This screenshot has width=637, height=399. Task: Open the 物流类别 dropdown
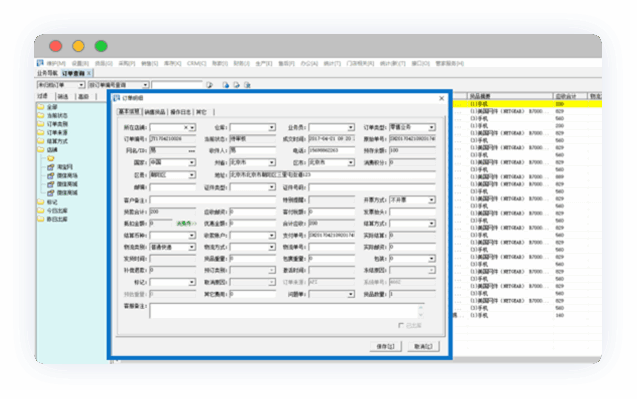[x=191, y=247]
